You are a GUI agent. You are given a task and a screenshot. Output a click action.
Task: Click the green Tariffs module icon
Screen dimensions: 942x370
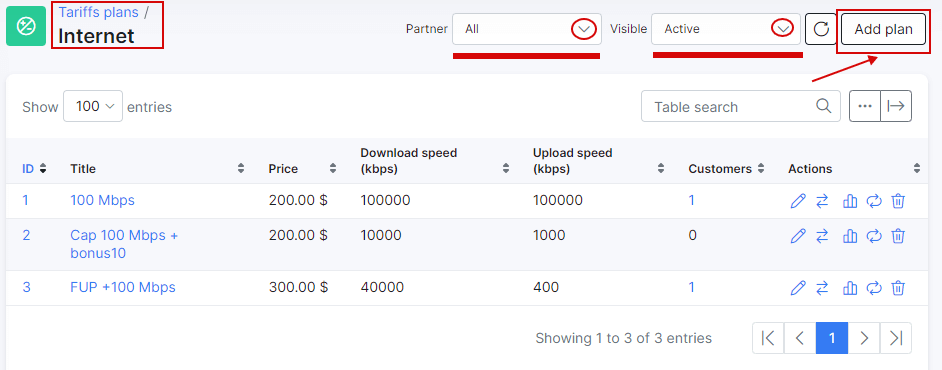tap(26, 26)
